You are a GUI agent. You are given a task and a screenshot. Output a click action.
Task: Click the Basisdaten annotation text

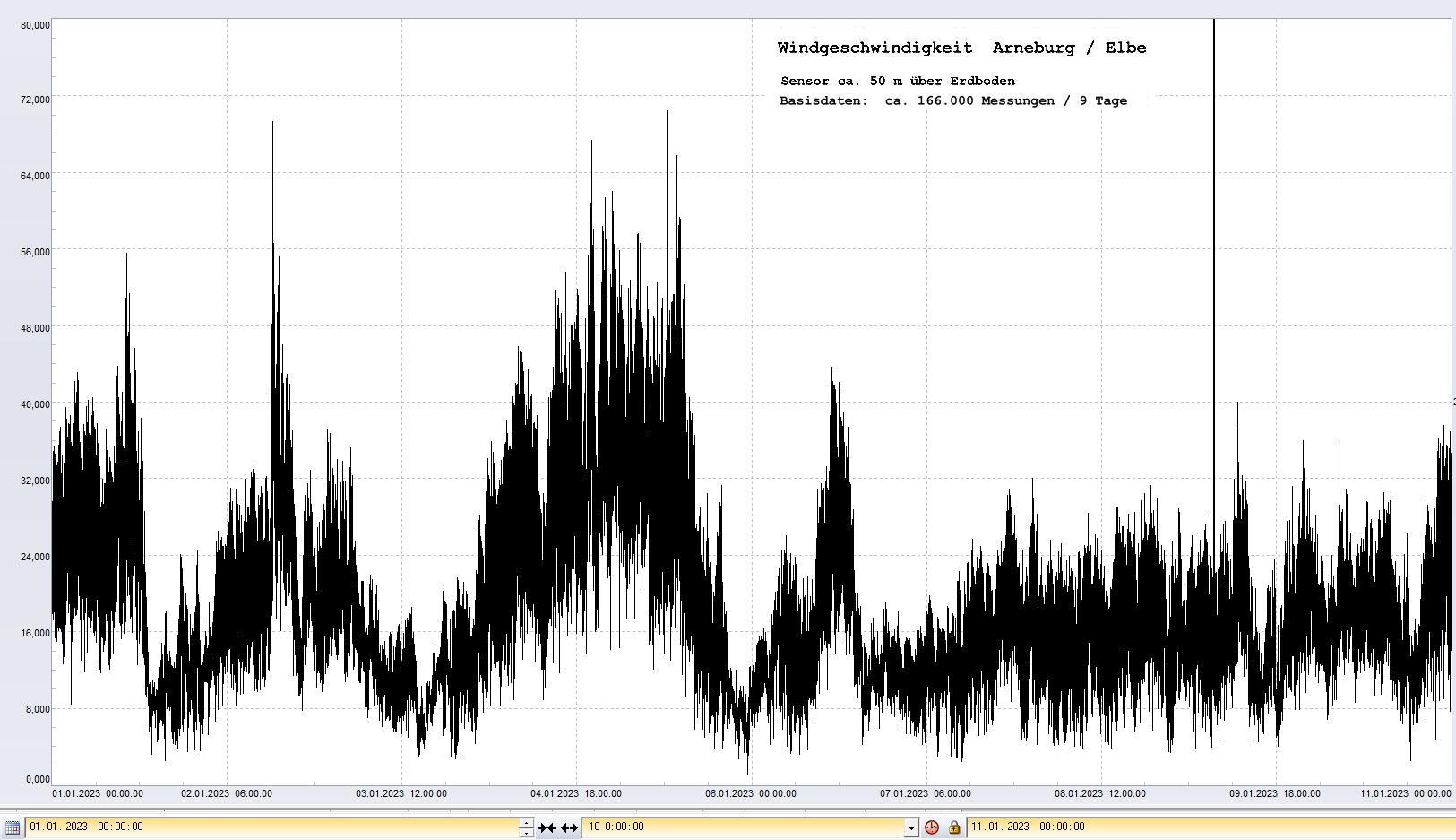952,101
